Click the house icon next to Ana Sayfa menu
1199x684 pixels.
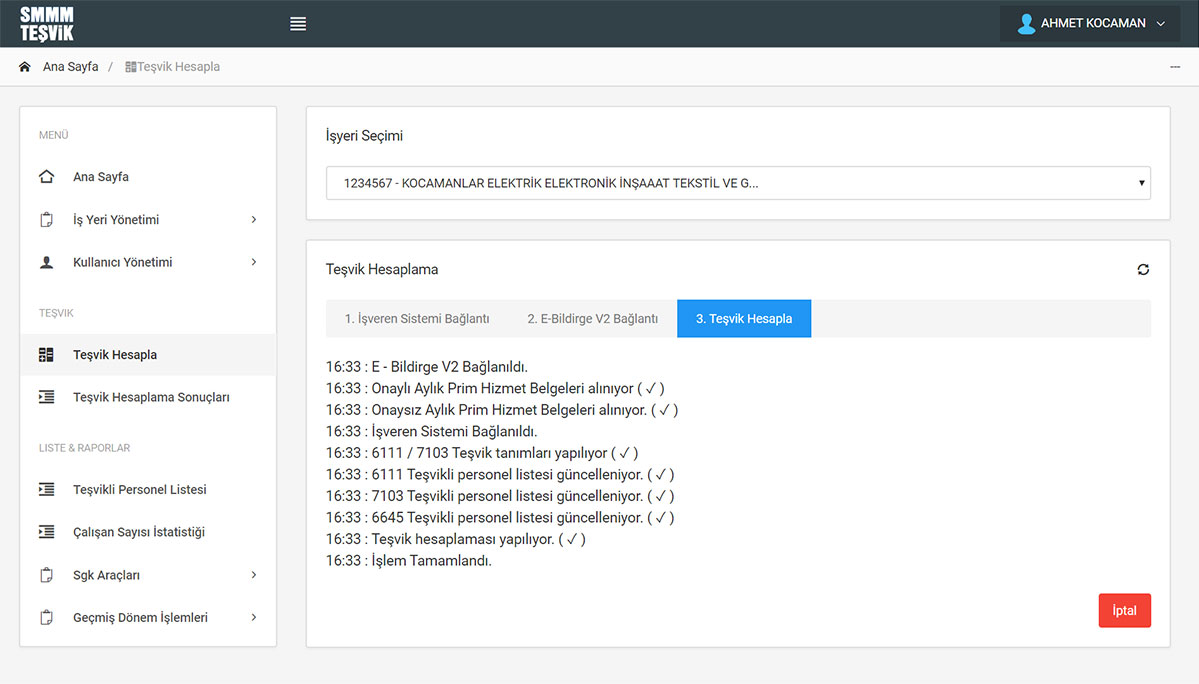[46, 177]
